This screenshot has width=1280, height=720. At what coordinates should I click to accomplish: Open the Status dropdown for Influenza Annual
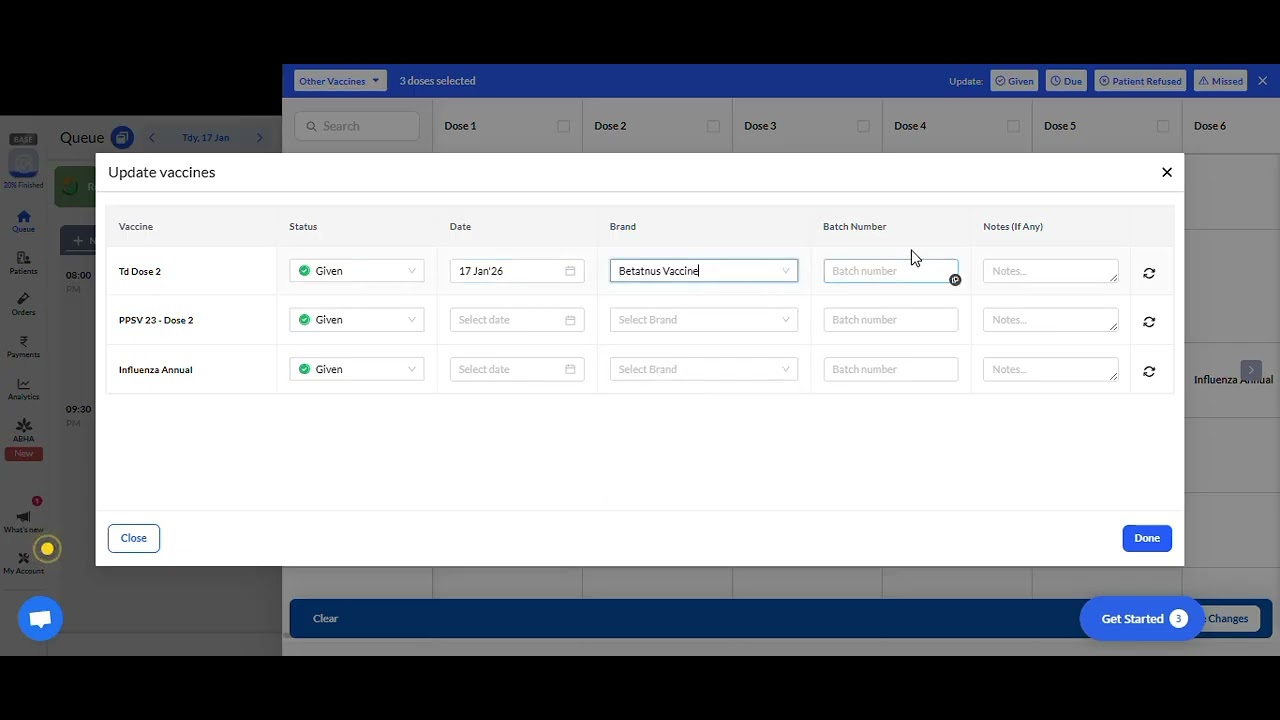357,369
